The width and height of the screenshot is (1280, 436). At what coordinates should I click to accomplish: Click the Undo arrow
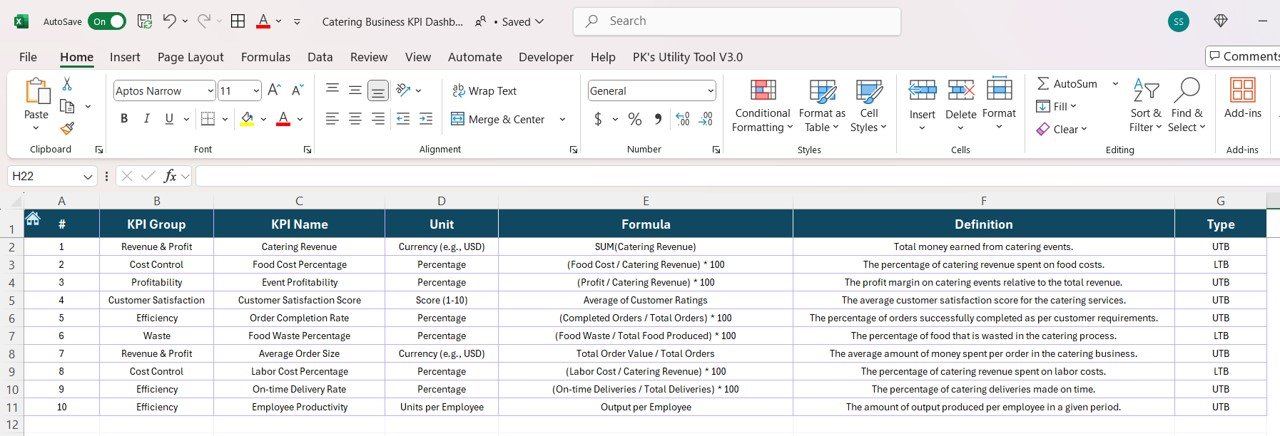pyautogui.click(x=170, y=21)
